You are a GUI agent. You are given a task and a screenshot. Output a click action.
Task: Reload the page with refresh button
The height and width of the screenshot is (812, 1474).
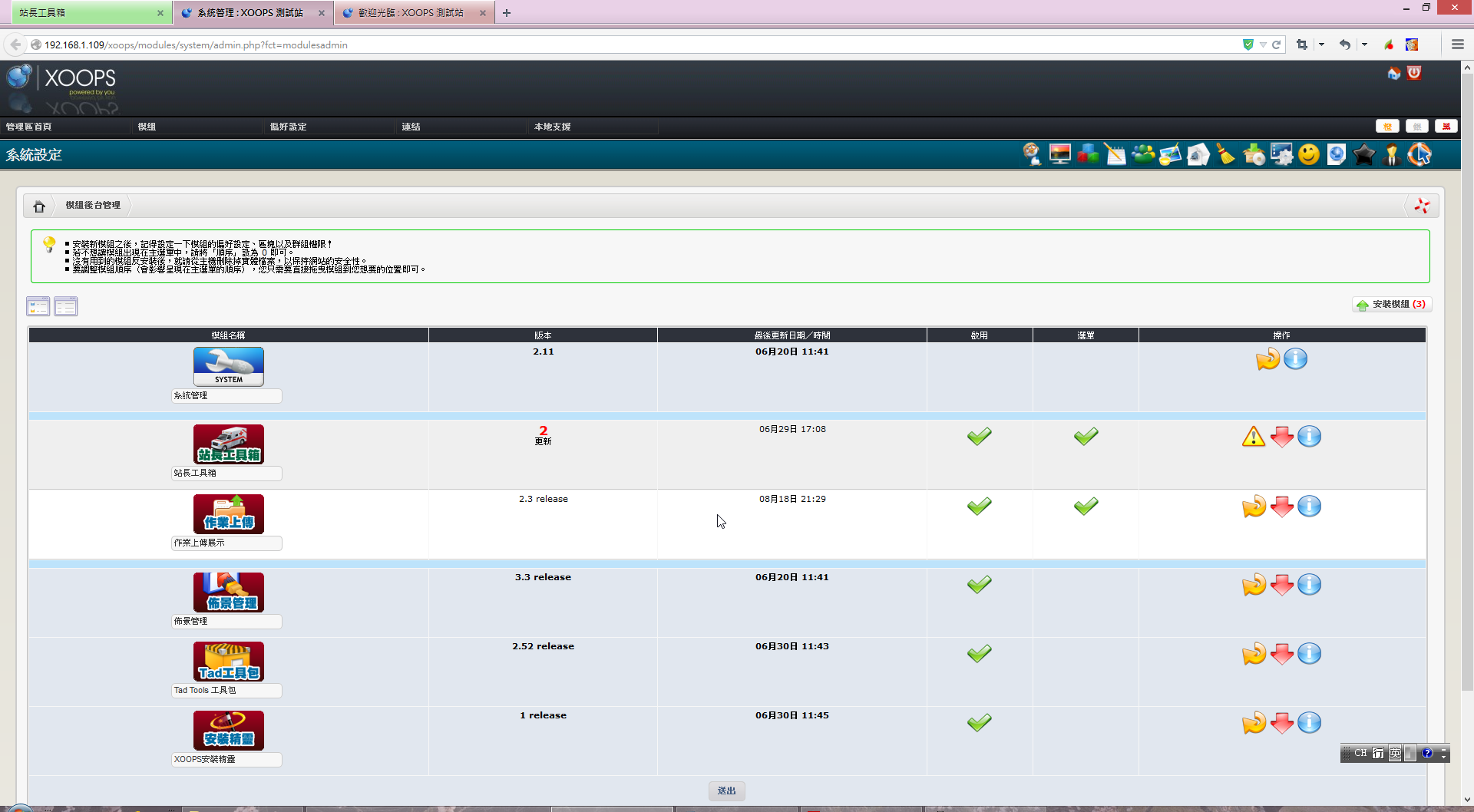[x=1276, y=45]
